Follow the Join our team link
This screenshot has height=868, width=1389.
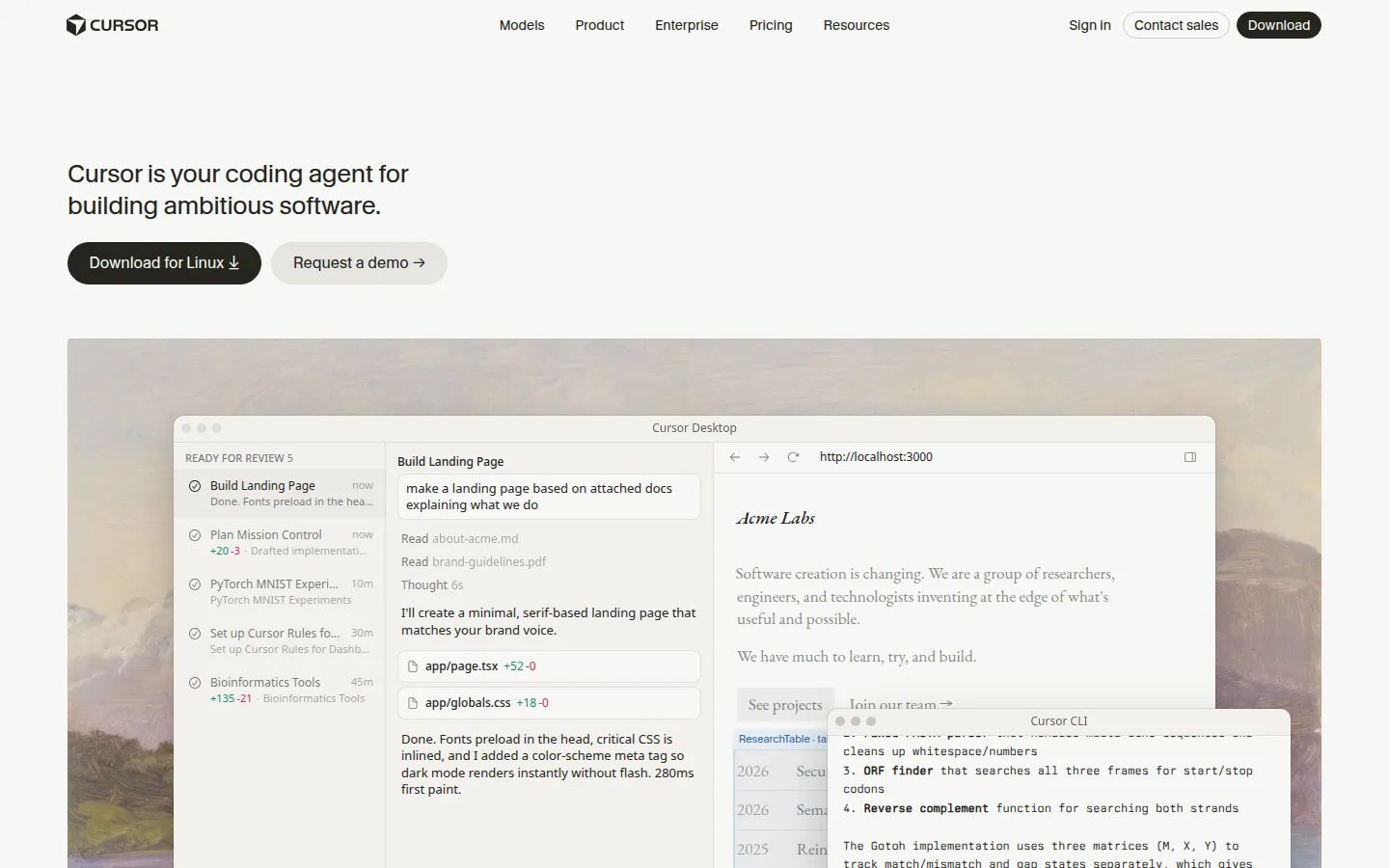tap(901, 705)
